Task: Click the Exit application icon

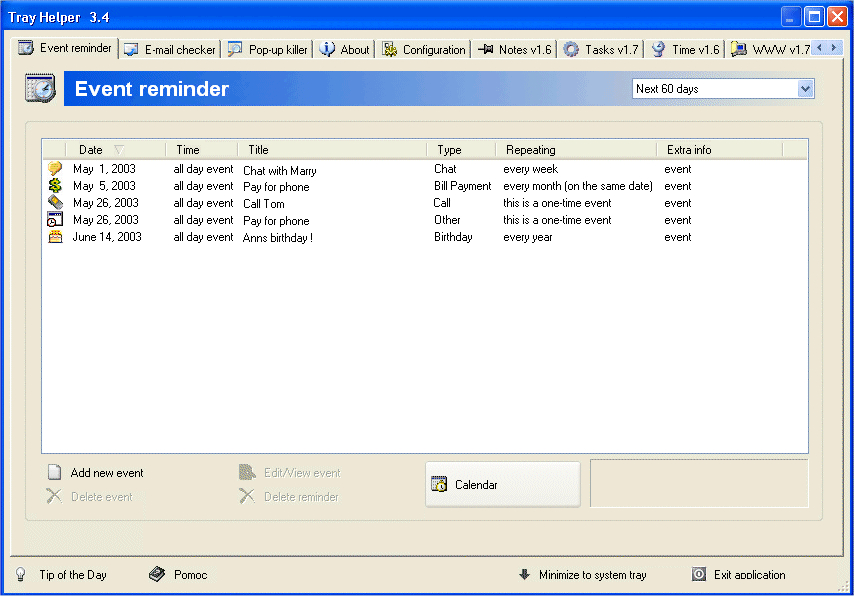Action: pos(699,574)
